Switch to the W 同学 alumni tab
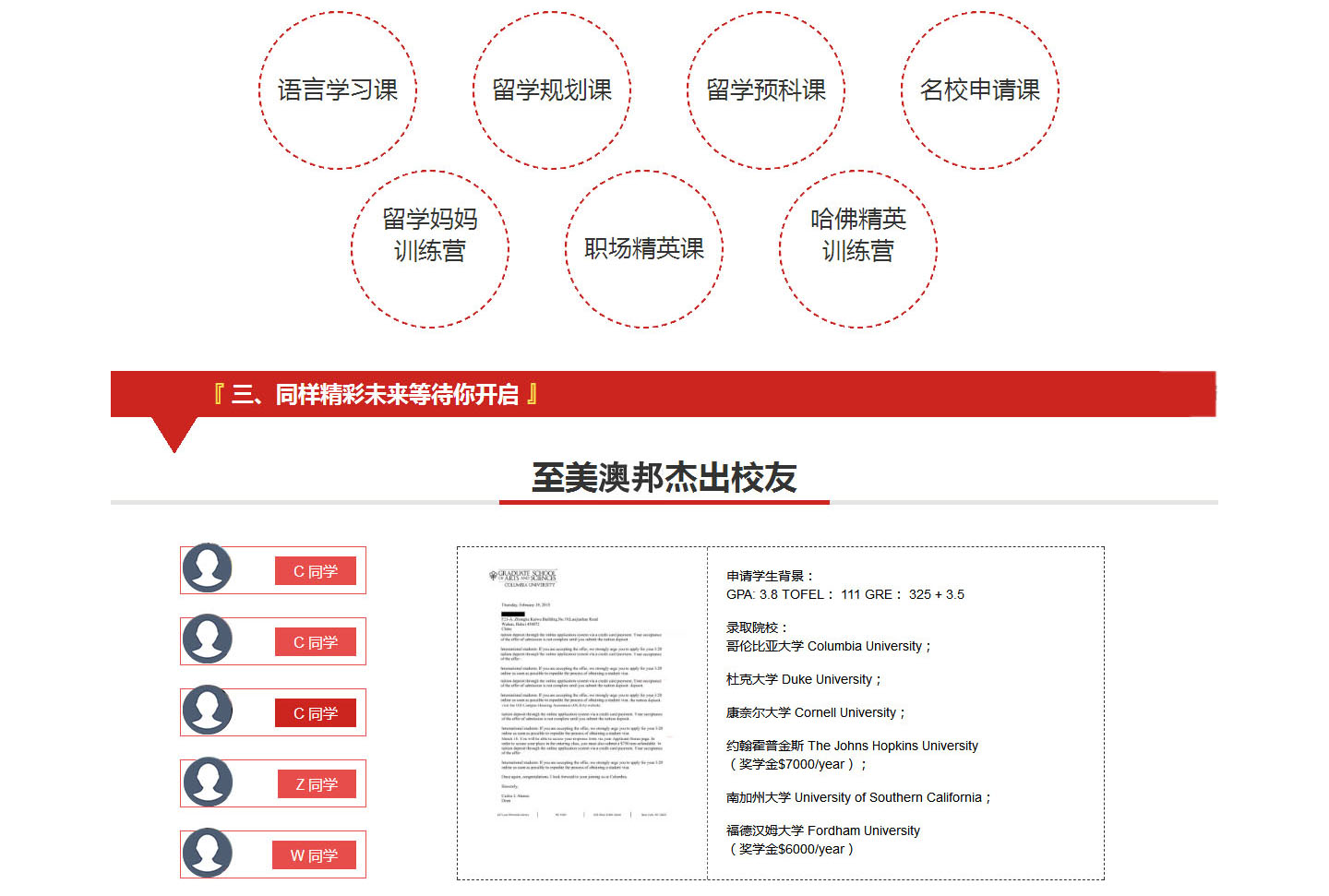Image resolution: width=1329 pixels, height=896 pixels. [x=314, y=855]
